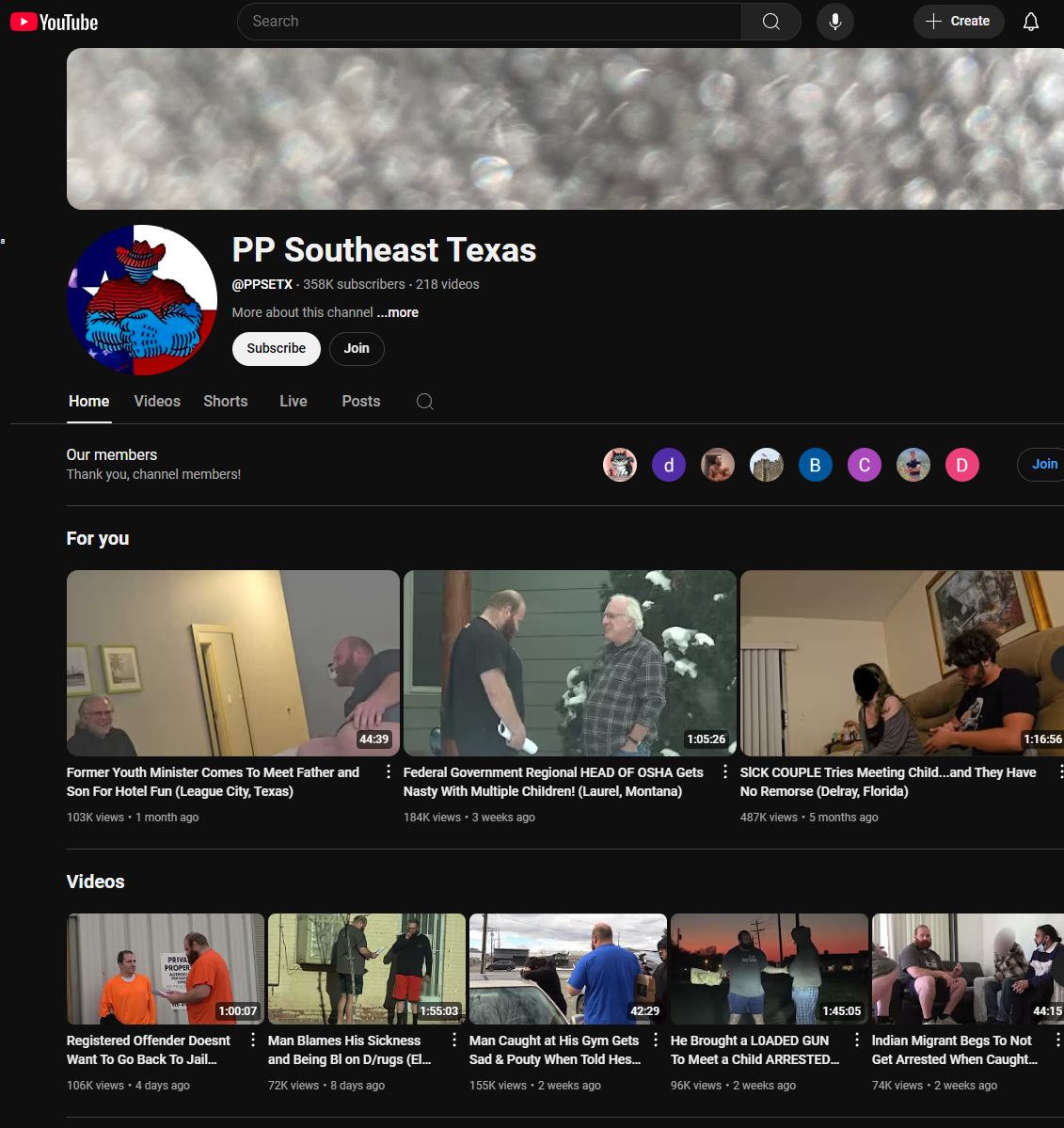Screen dimensions: 1064x1128
Task: Select the Posts tab
Action: [360, 401]
